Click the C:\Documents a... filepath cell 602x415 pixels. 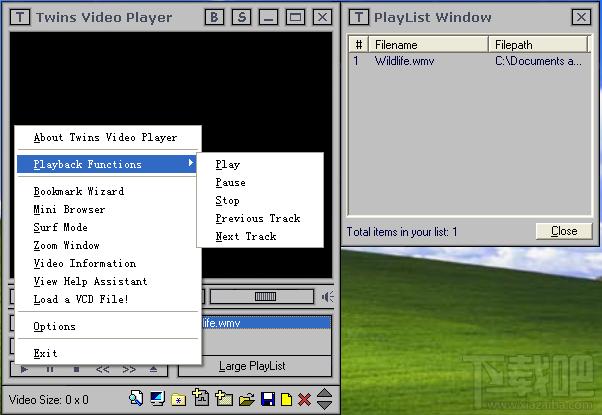click(538, 61)
